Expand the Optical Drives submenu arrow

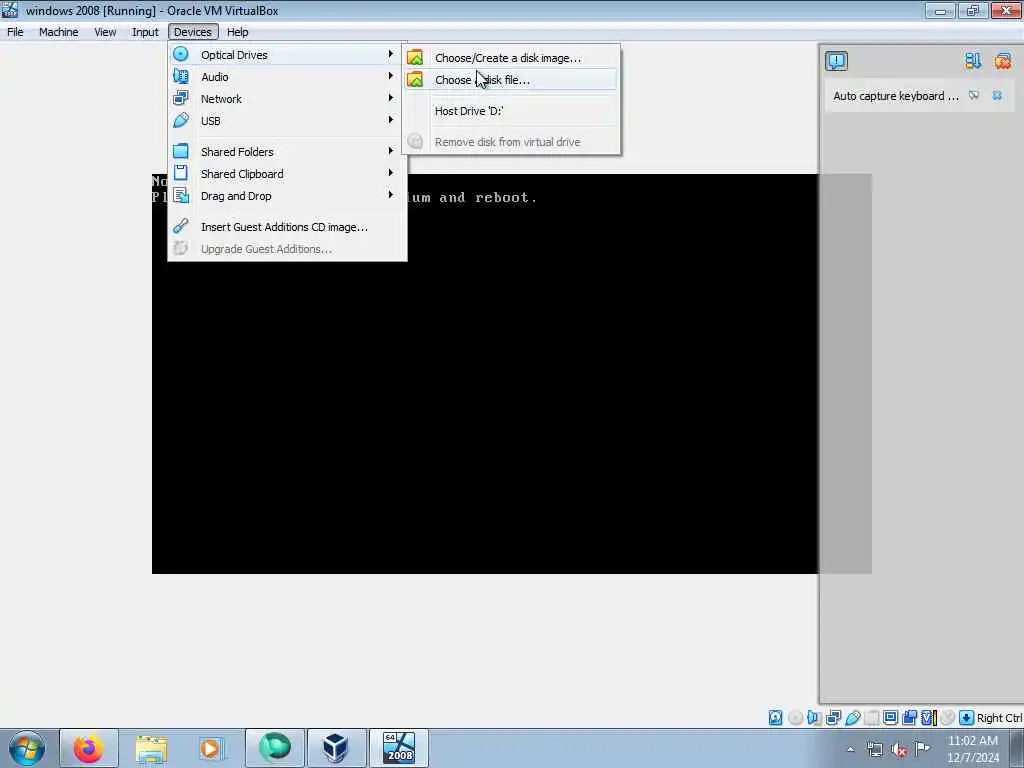coord(391,54)
